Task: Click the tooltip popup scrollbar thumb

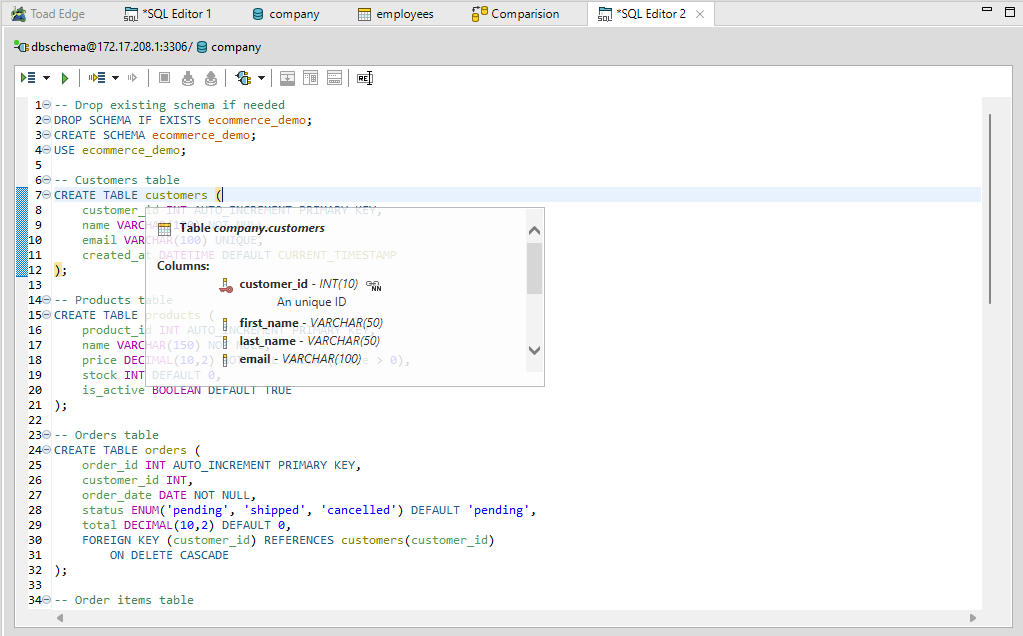Action: [x=534, y=268]
